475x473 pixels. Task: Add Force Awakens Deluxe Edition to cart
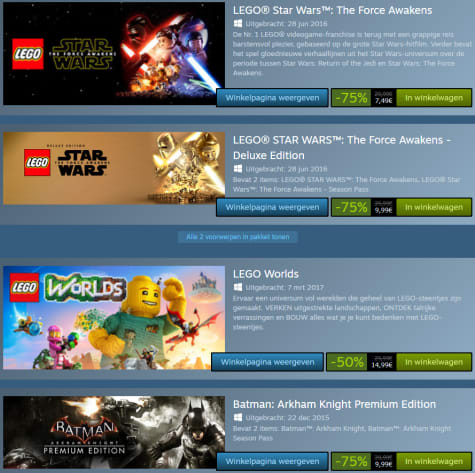pyautogui.click(x=434, y=207)
